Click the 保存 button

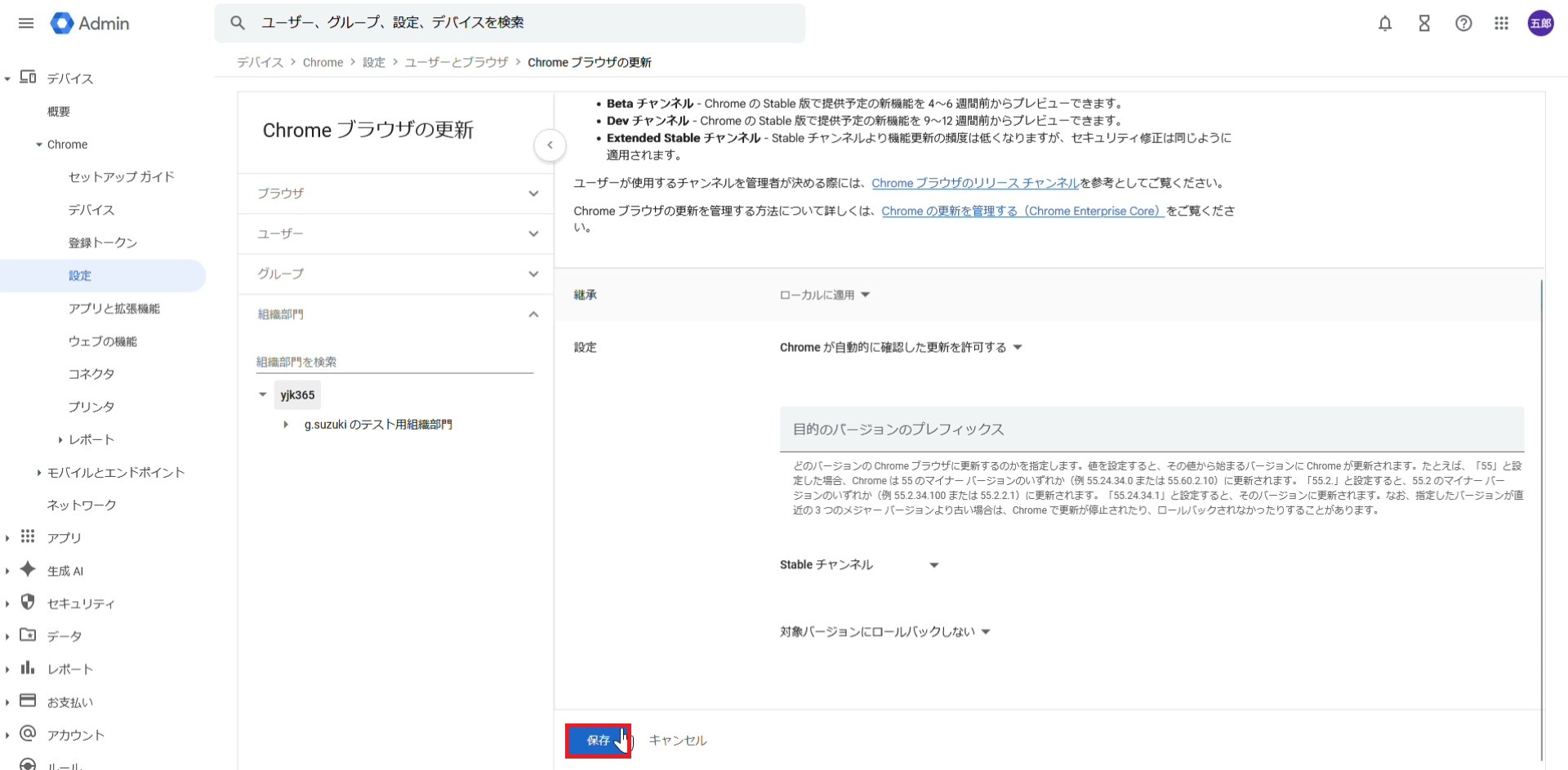598,741
